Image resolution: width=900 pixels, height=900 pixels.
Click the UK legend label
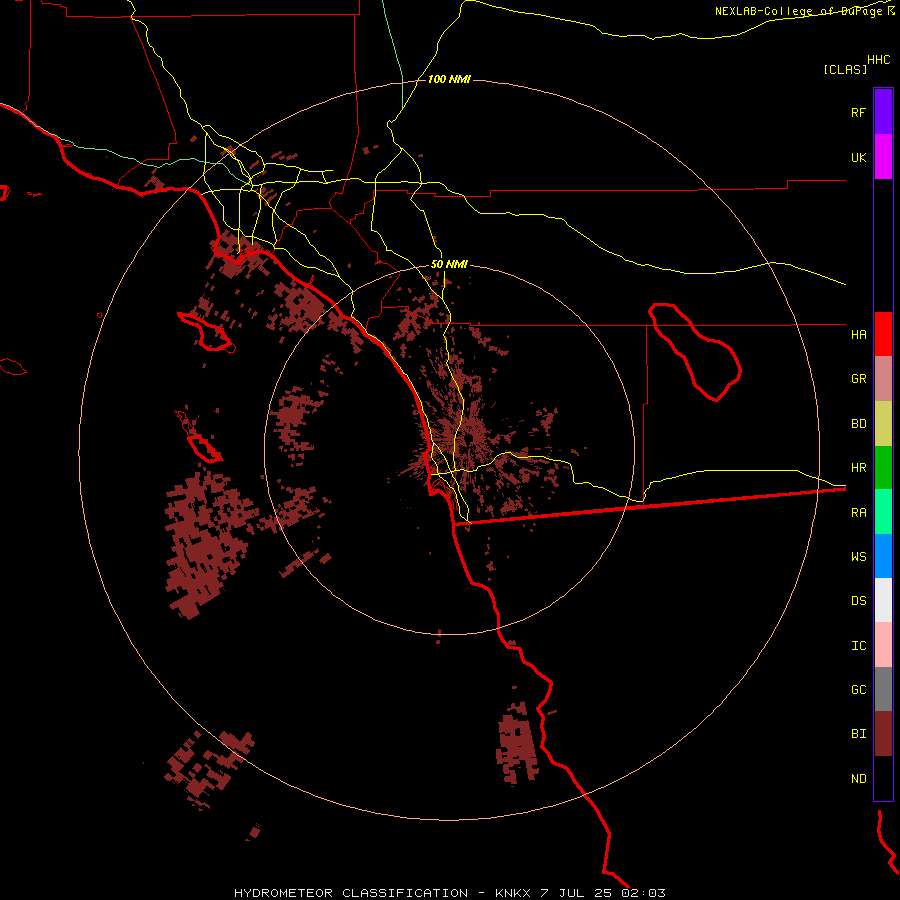(x=858, y=157)
